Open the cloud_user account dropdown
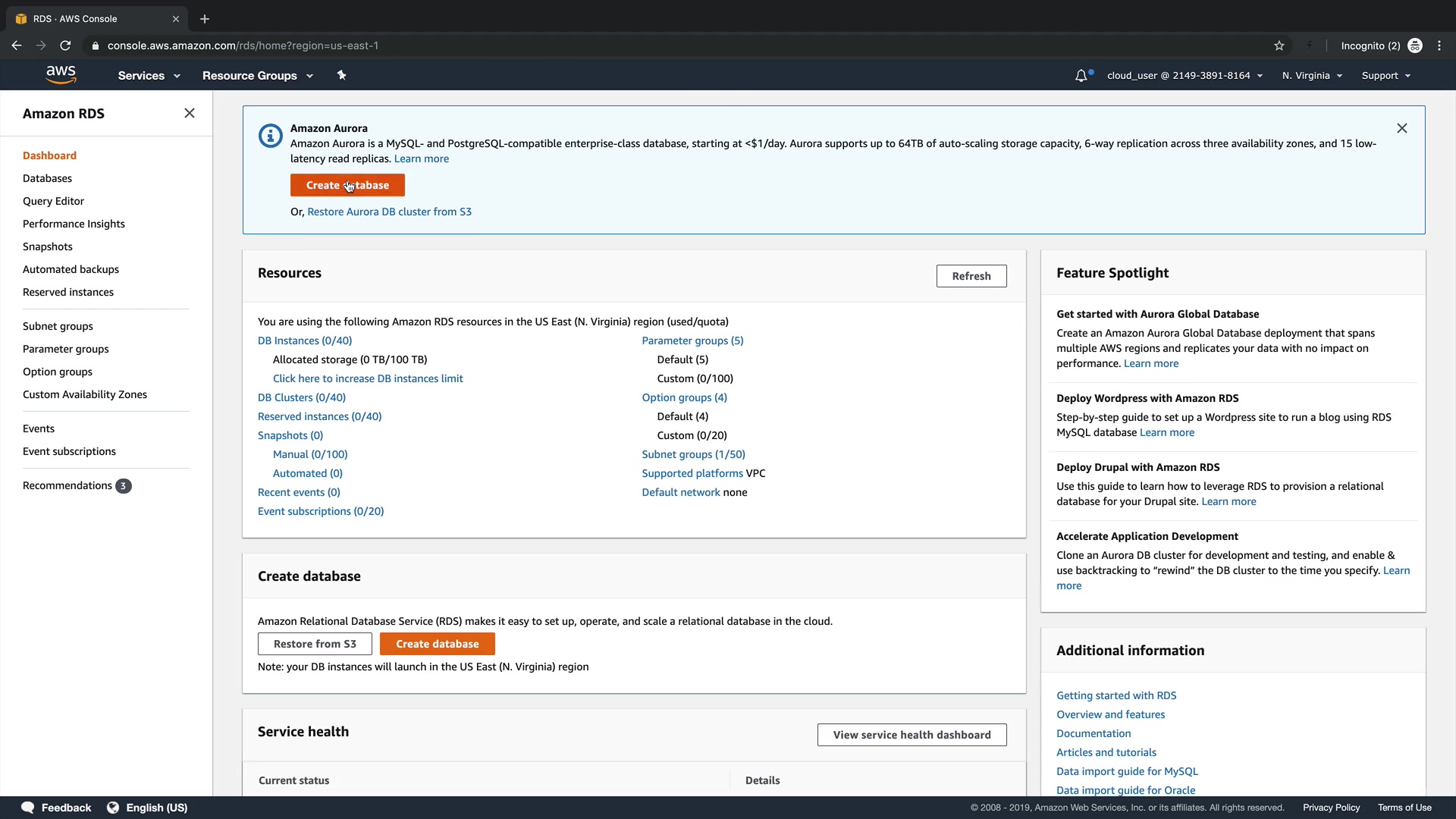The height and width of the screenshot is (819, 1456). click(1185, 76)
